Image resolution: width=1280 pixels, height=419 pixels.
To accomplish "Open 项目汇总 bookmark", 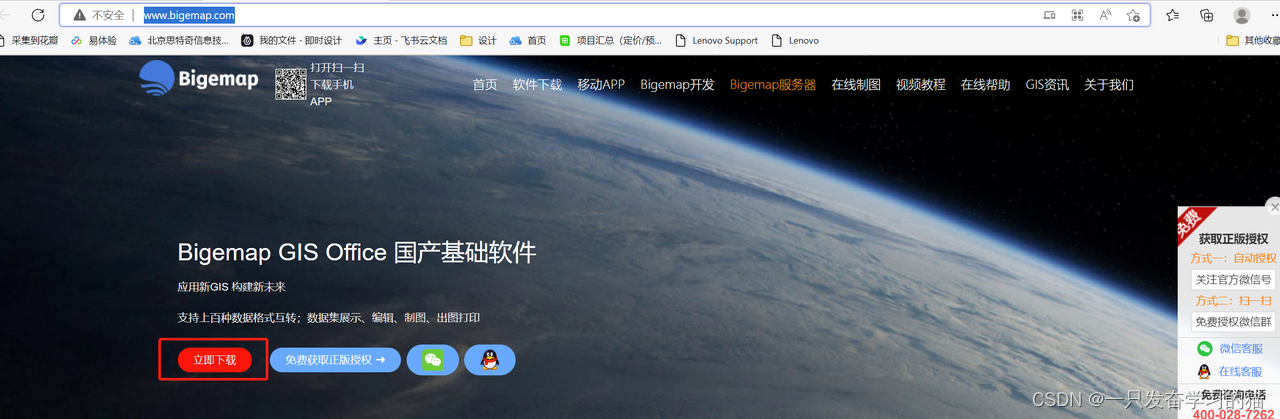I will point(610,41).
